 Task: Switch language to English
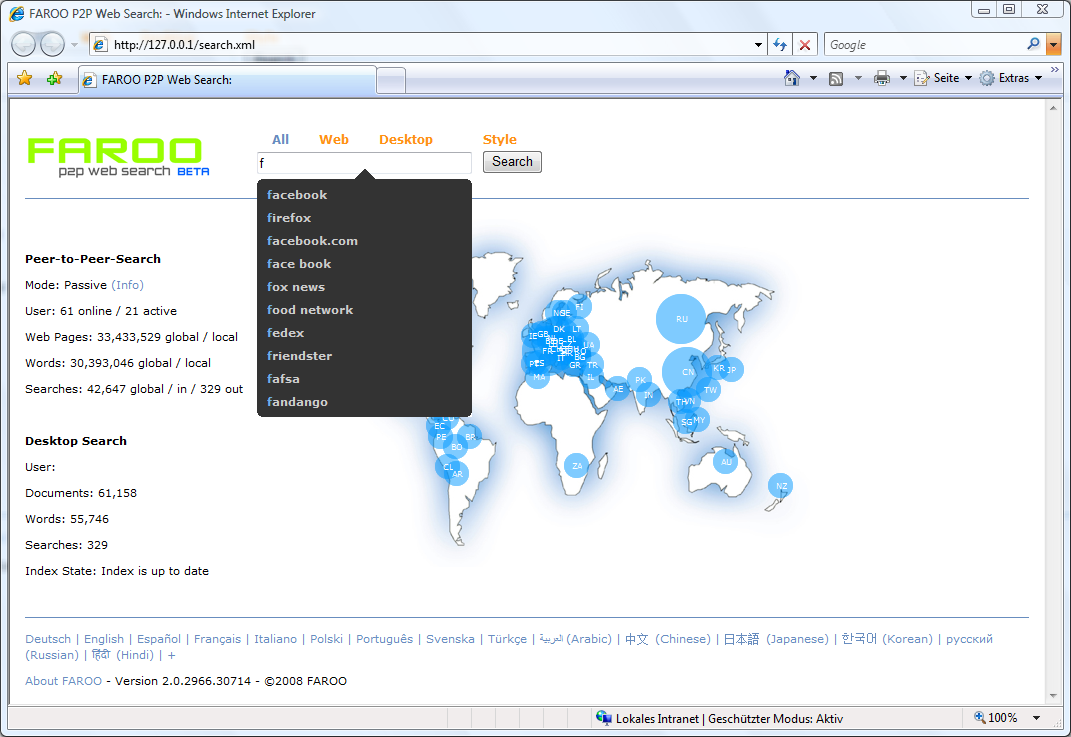click(x=104, y=639)
